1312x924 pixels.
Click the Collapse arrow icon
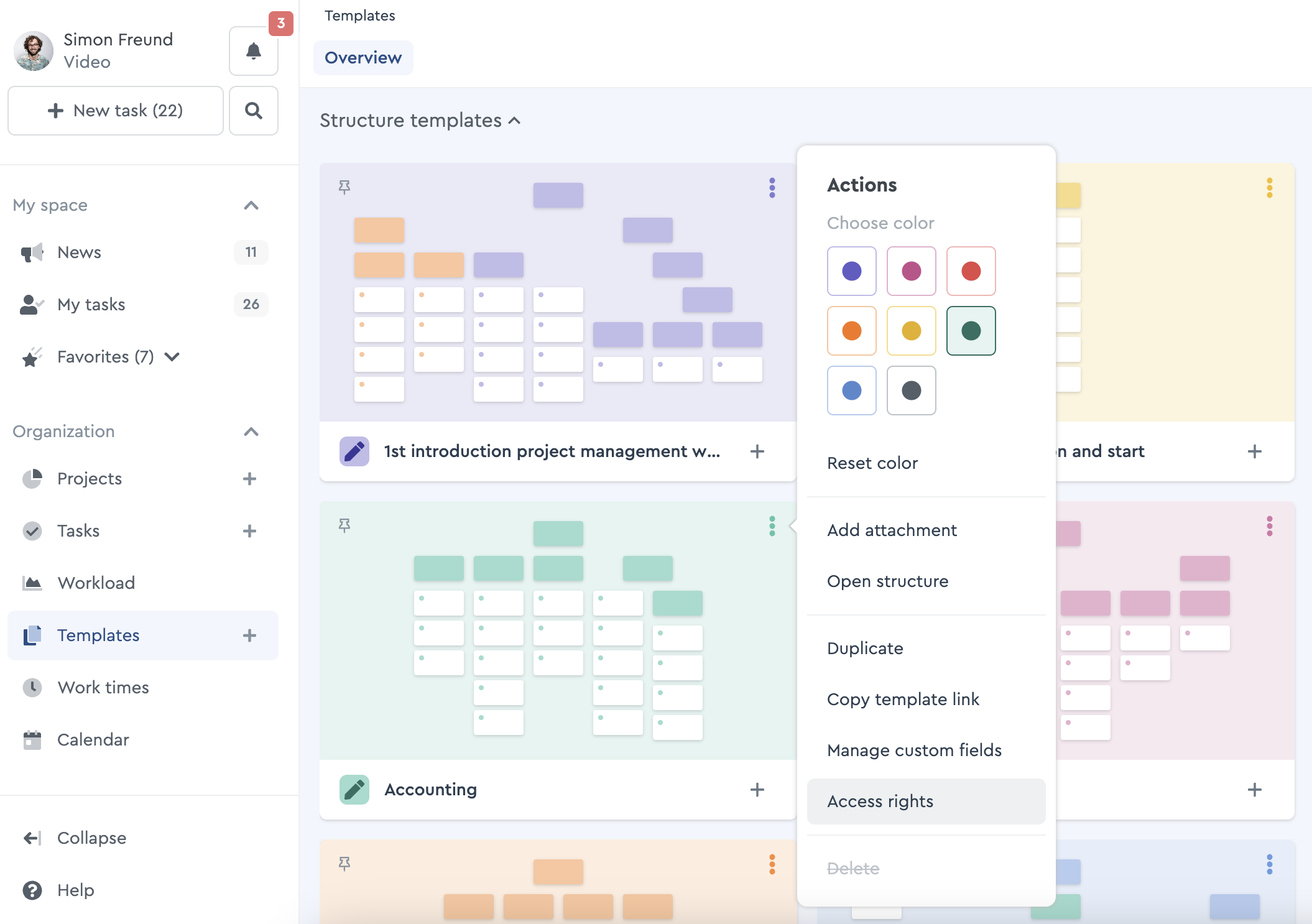32,838
